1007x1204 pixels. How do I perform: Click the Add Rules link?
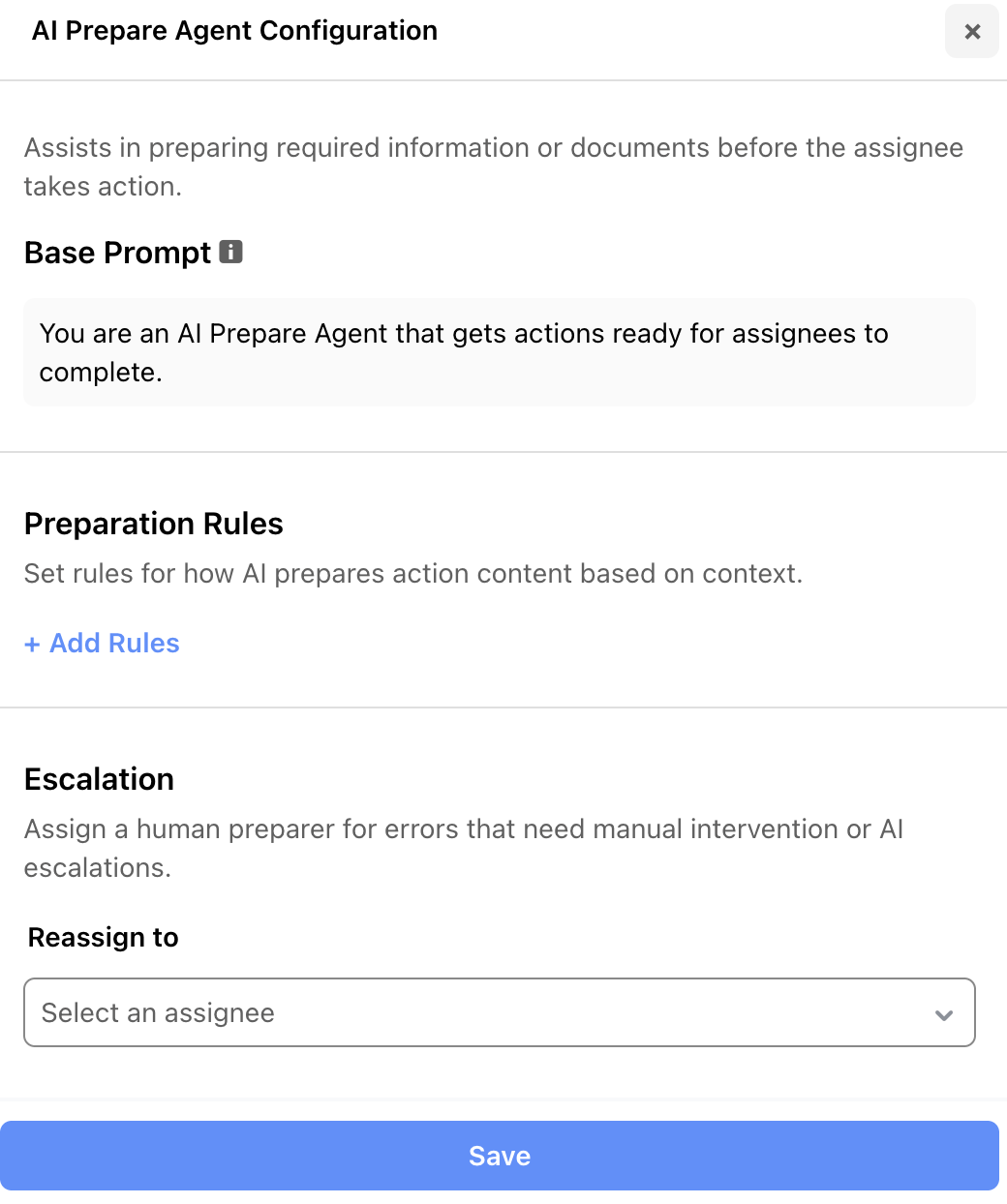[x=102, y=644]
